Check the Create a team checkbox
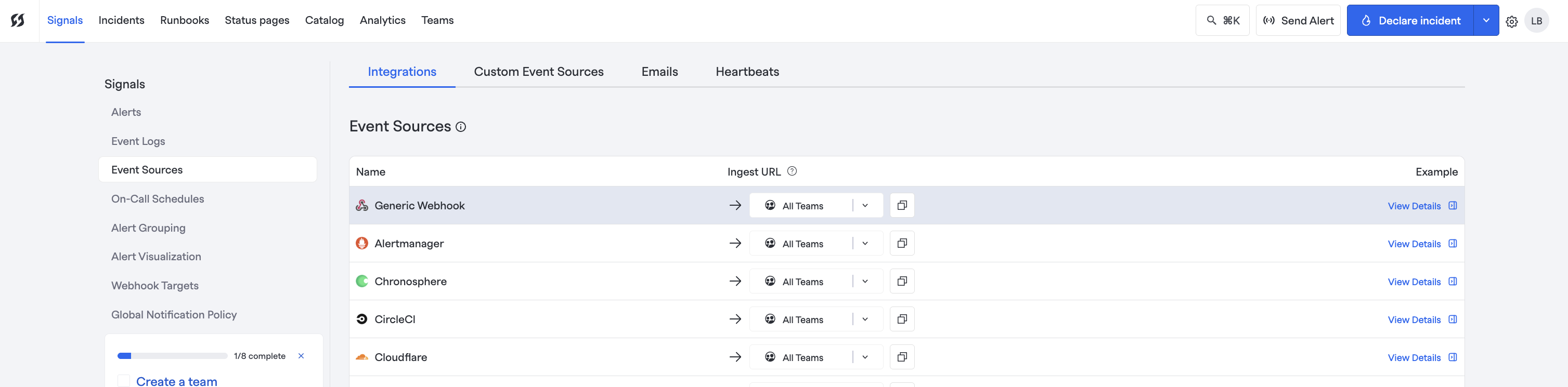This screenshot has width=1568, height=387. point(124,381)
